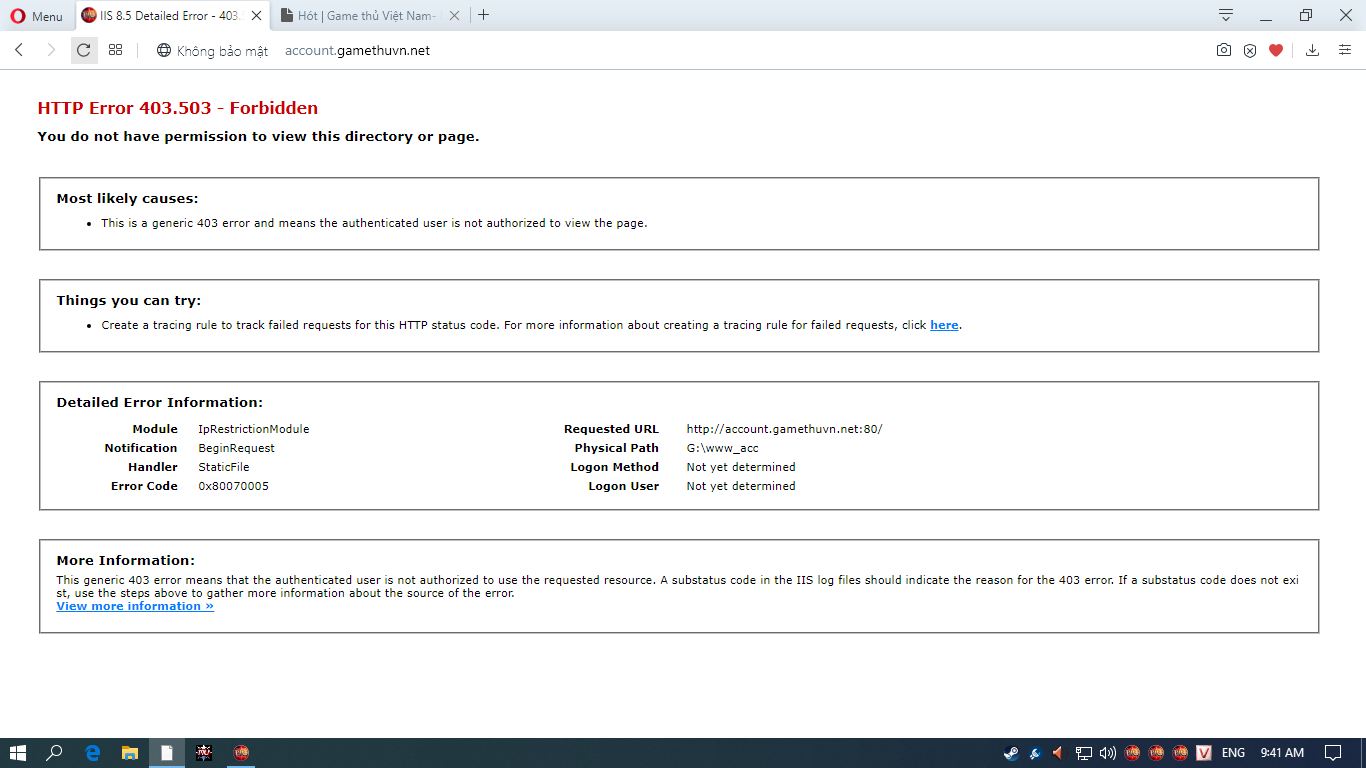Open 'View more information »' link
The width and height of the screenshot is (1366, 768).
135,606
